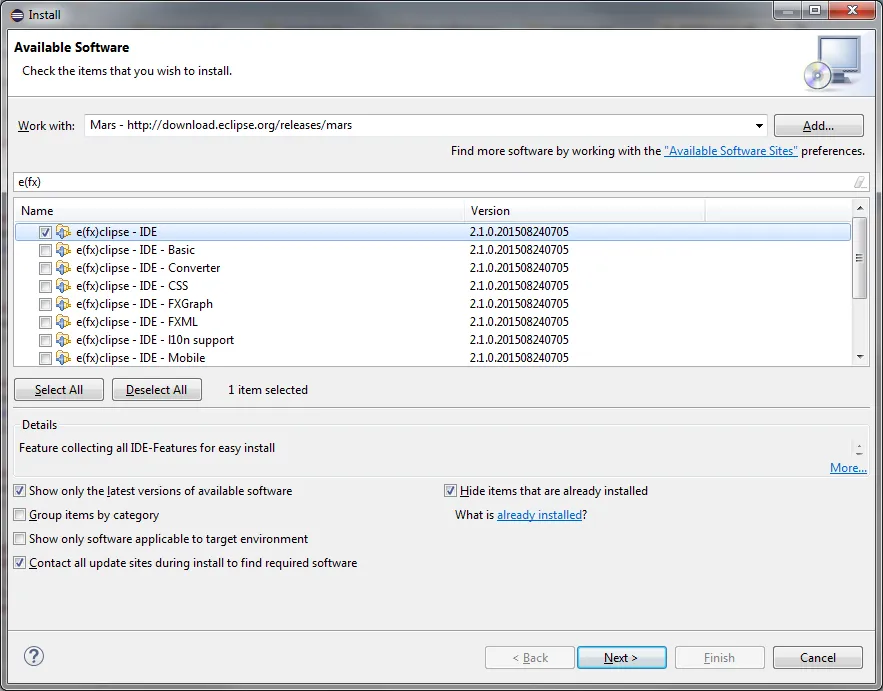The height and width of the screenshot is (691, 883).
Task: Click the Details scroll up arrow
Action: 859,445
